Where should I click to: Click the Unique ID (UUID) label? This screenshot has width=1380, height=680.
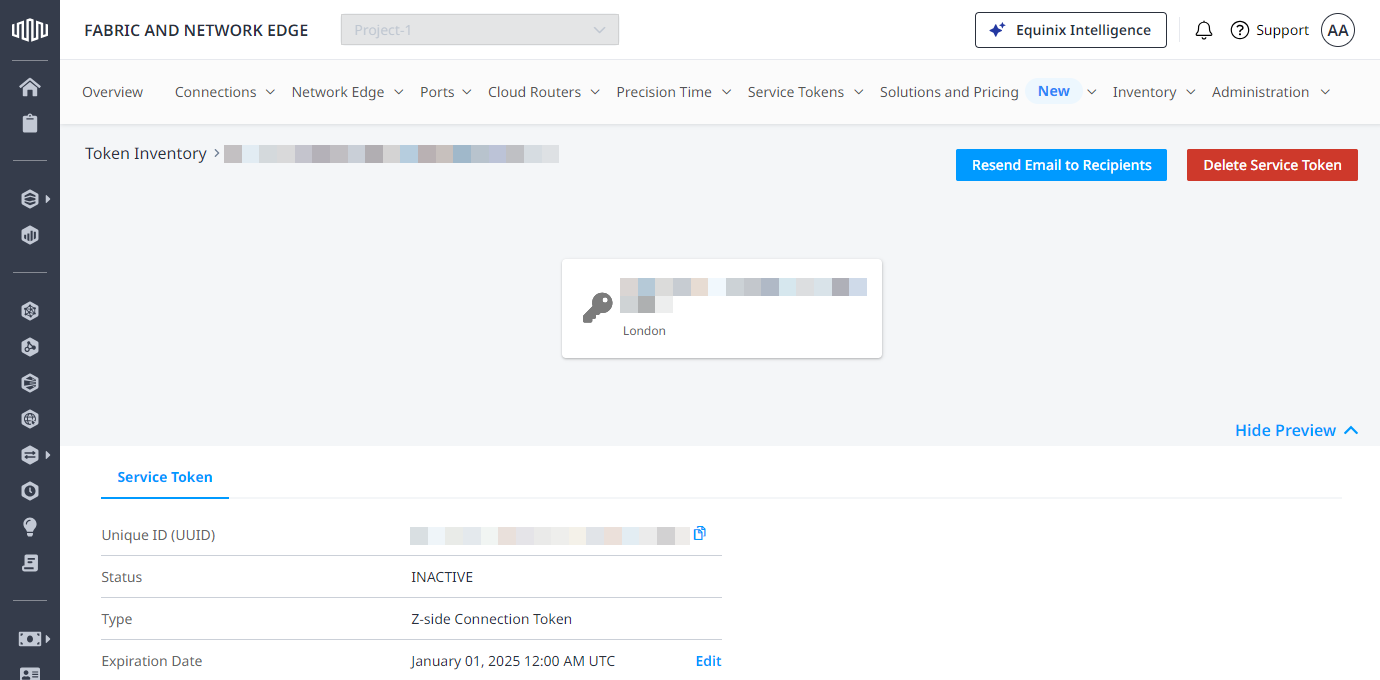point(158,535)
